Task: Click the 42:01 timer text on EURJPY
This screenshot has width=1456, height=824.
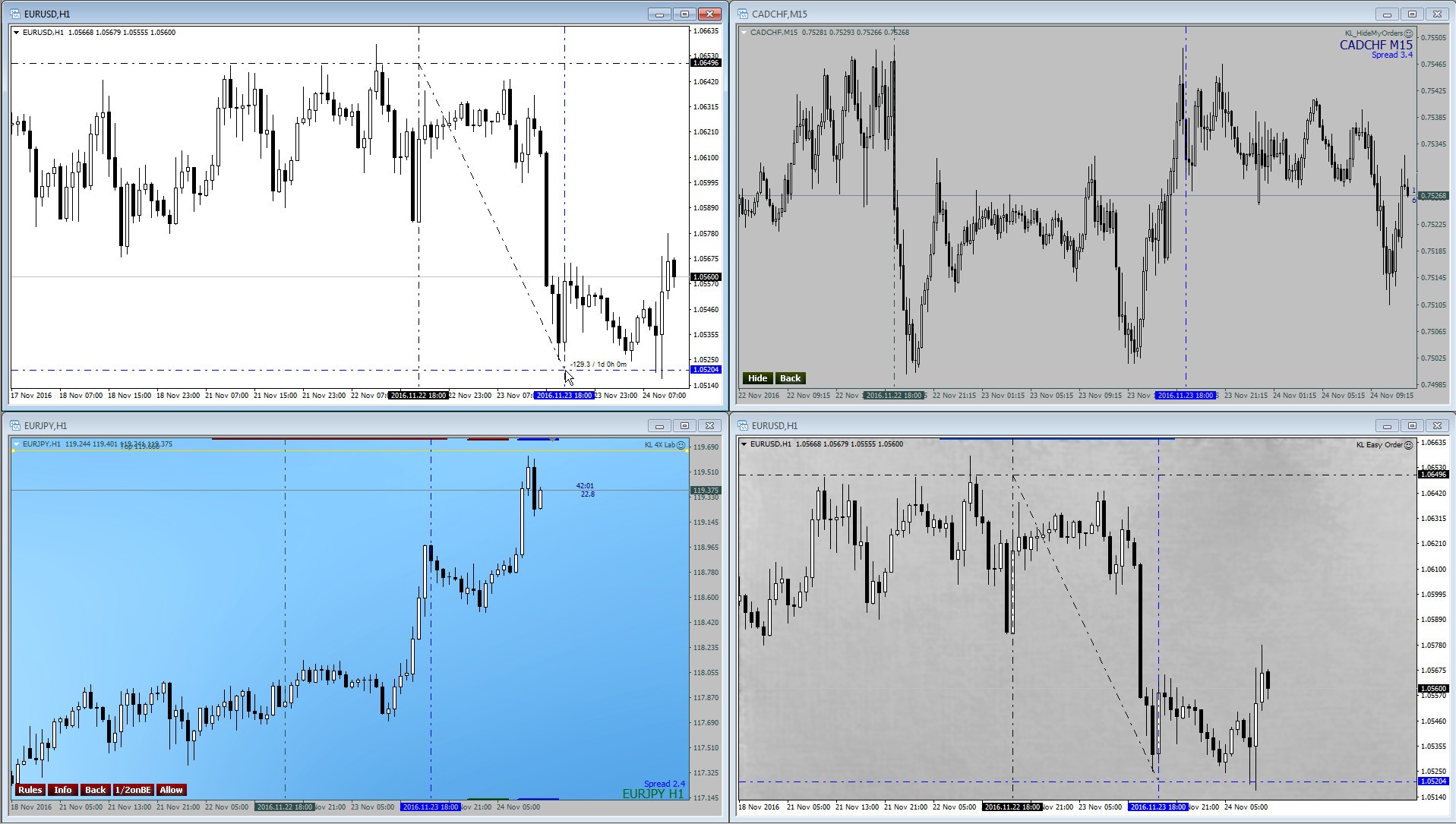Action: click(585, 486)
